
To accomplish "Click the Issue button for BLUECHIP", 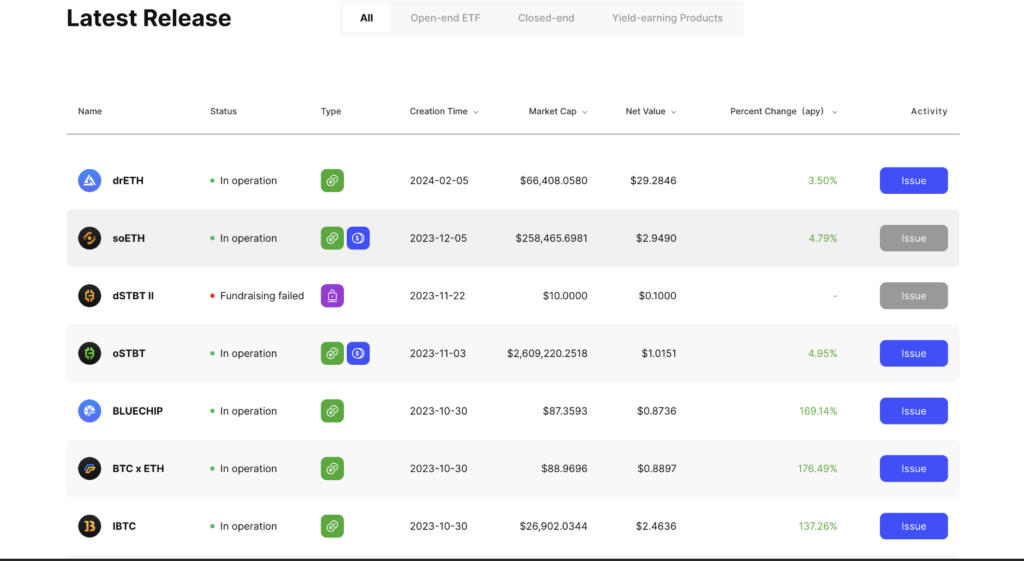I will pos(914,411).
